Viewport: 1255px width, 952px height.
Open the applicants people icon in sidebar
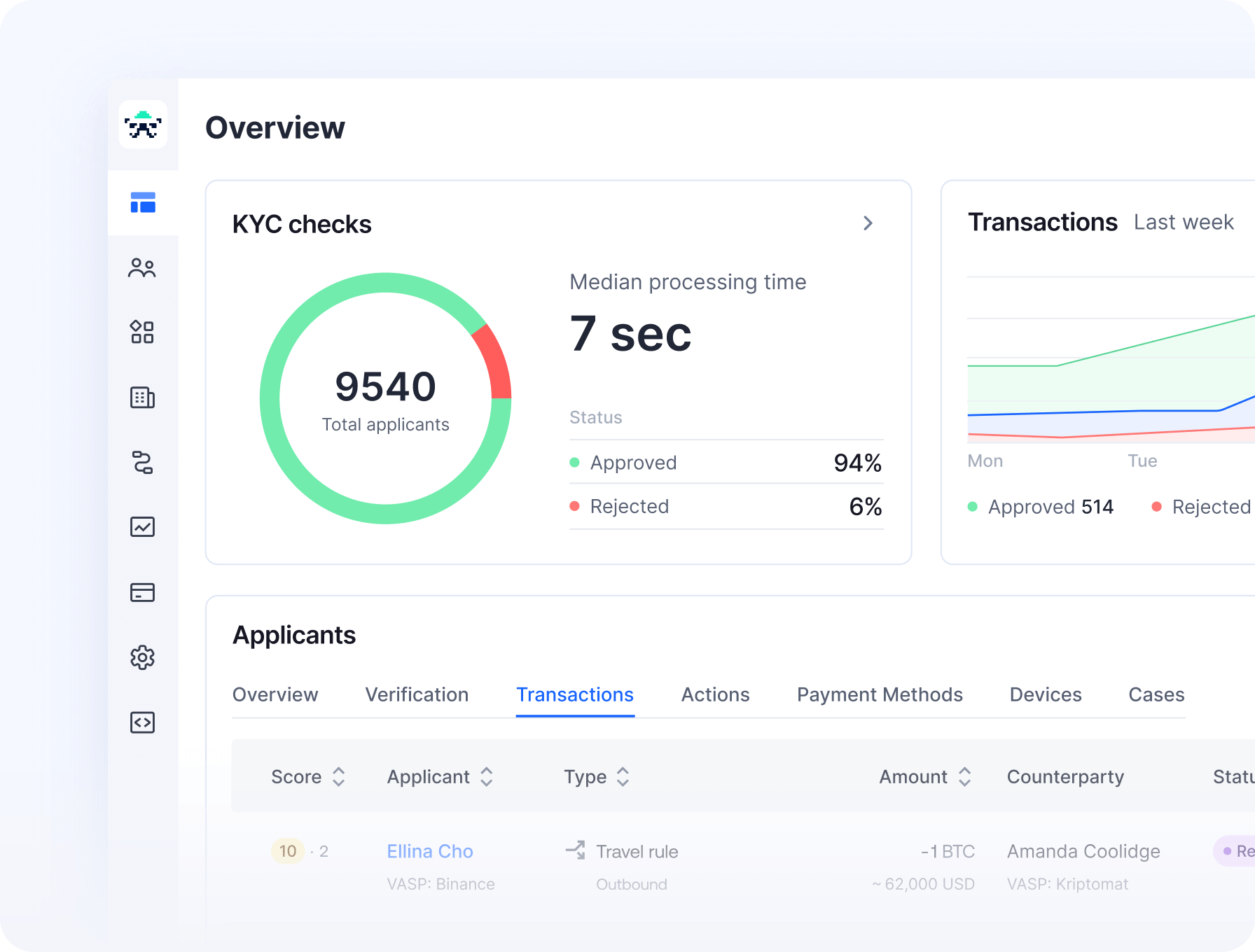coord(142,267)
